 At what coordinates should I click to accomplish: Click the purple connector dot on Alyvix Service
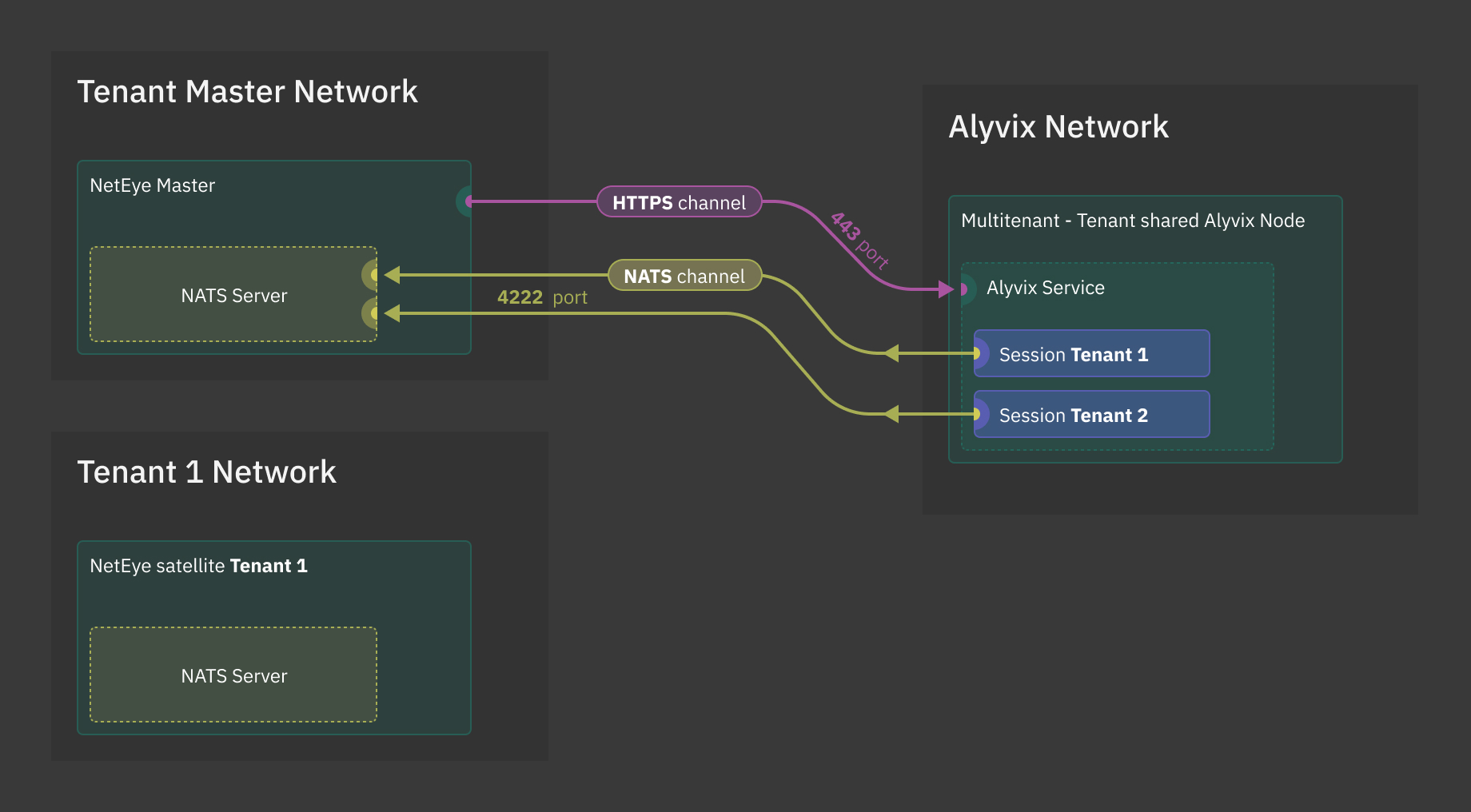(x=963, y=289)
